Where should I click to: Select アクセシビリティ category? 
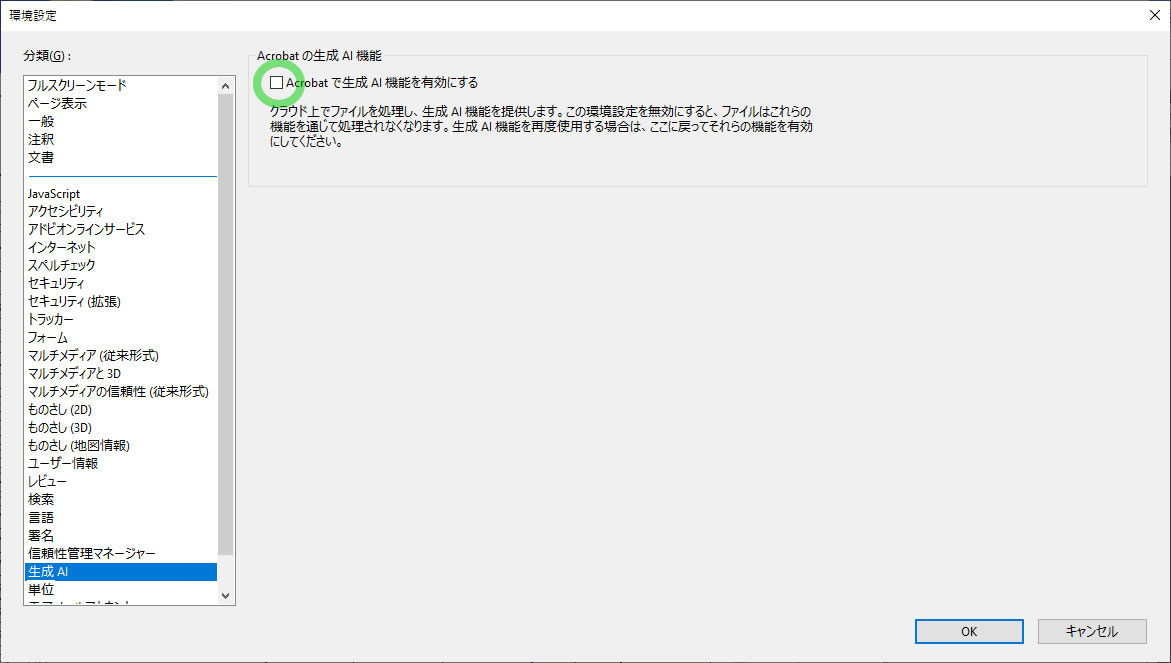66,211
